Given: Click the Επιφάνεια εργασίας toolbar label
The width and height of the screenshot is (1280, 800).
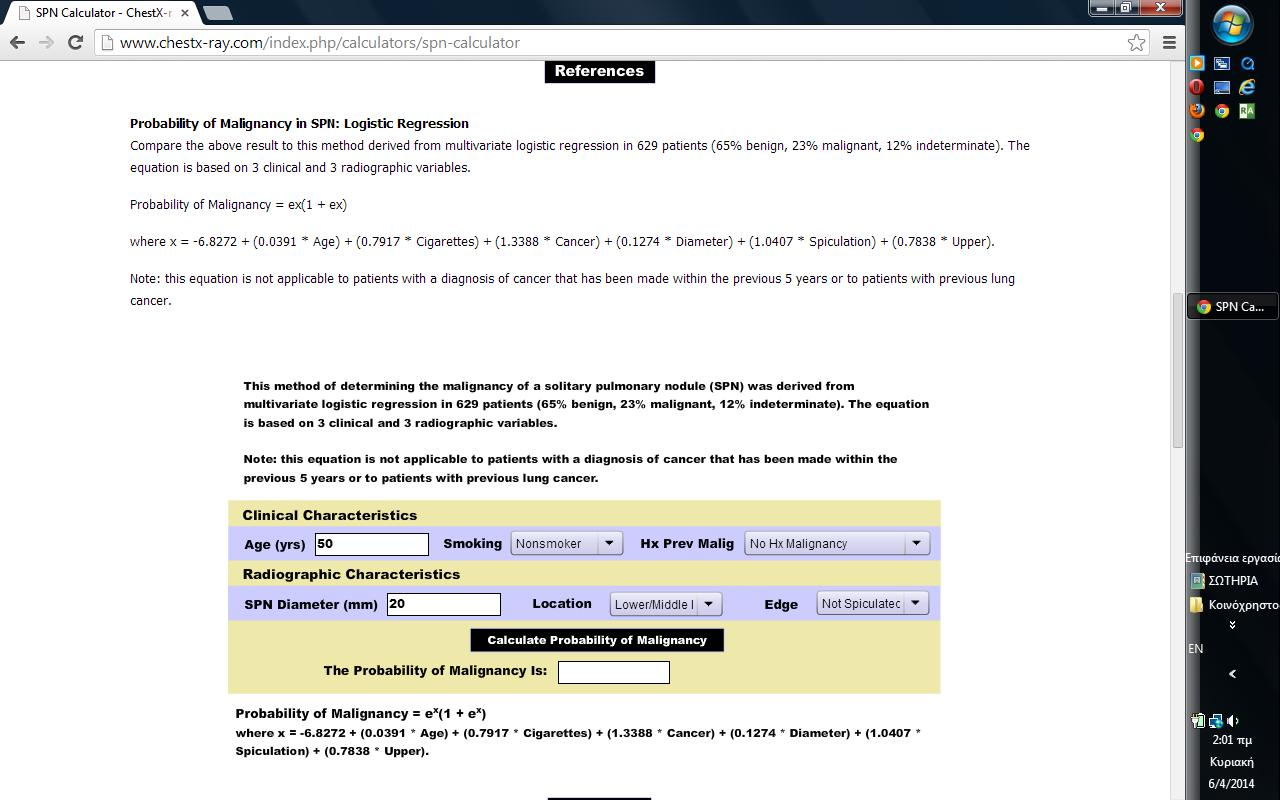Looking at the screenshot, I should [1232, 558].
